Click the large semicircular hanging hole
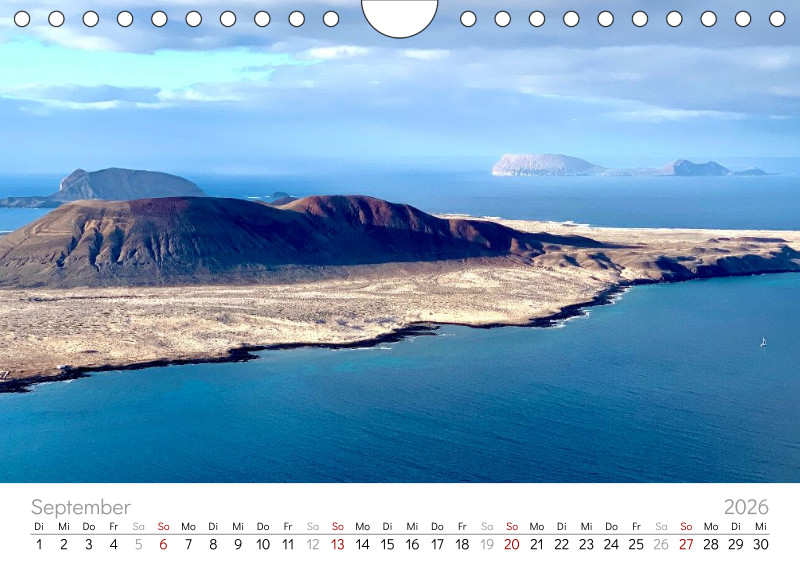Screen dimensions: 800x563 [399, 15]
